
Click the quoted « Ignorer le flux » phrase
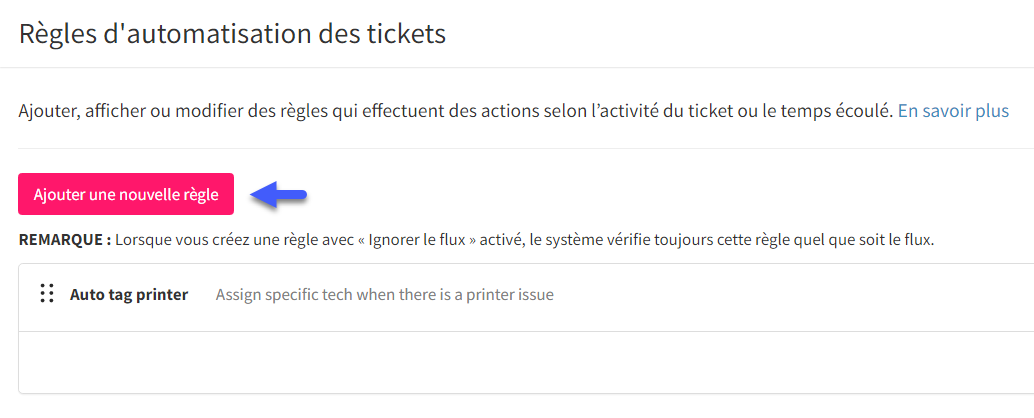(x=421, y=239)
